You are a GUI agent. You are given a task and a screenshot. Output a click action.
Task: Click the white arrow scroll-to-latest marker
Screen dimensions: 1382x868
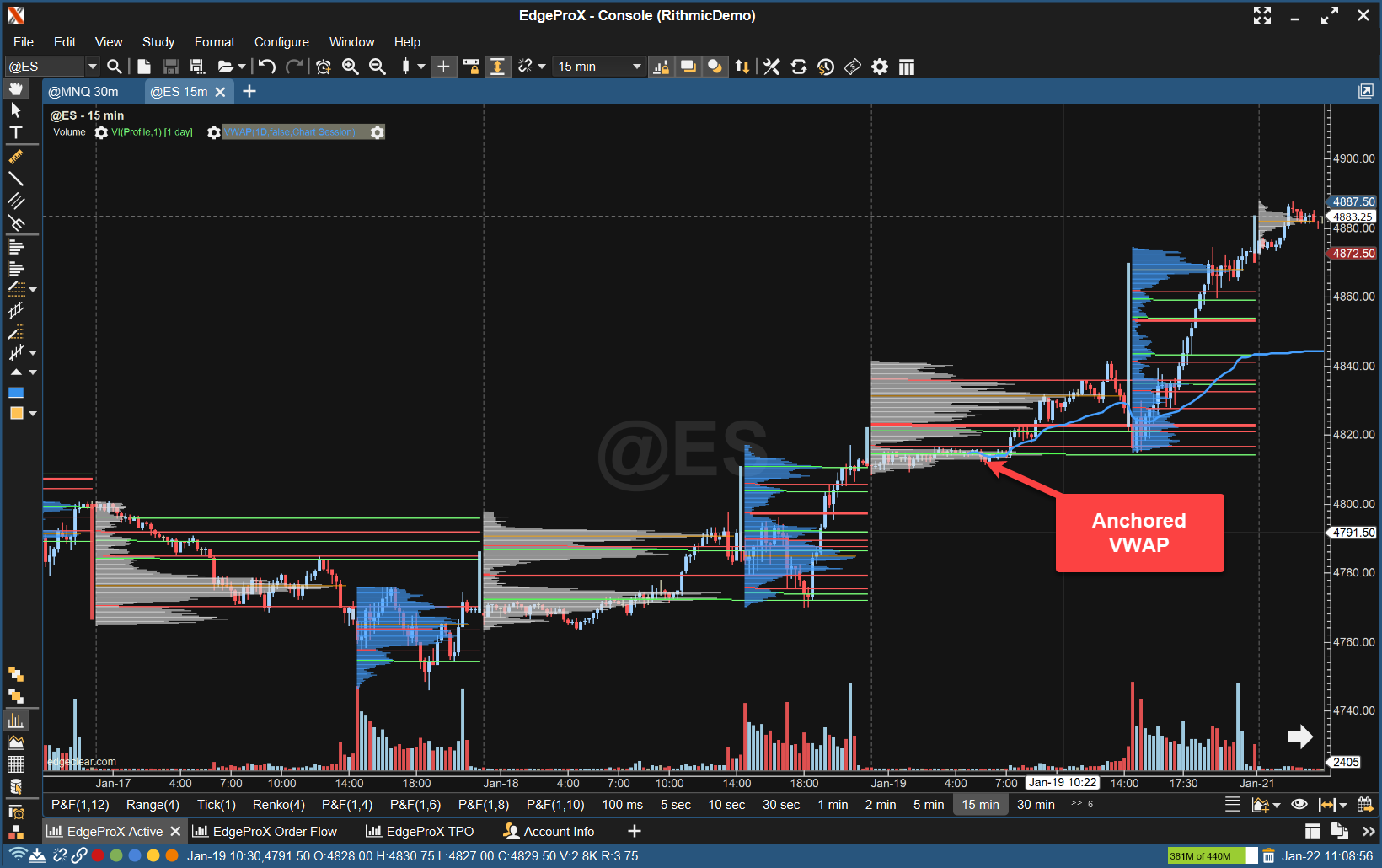[x=1300, y=737]
